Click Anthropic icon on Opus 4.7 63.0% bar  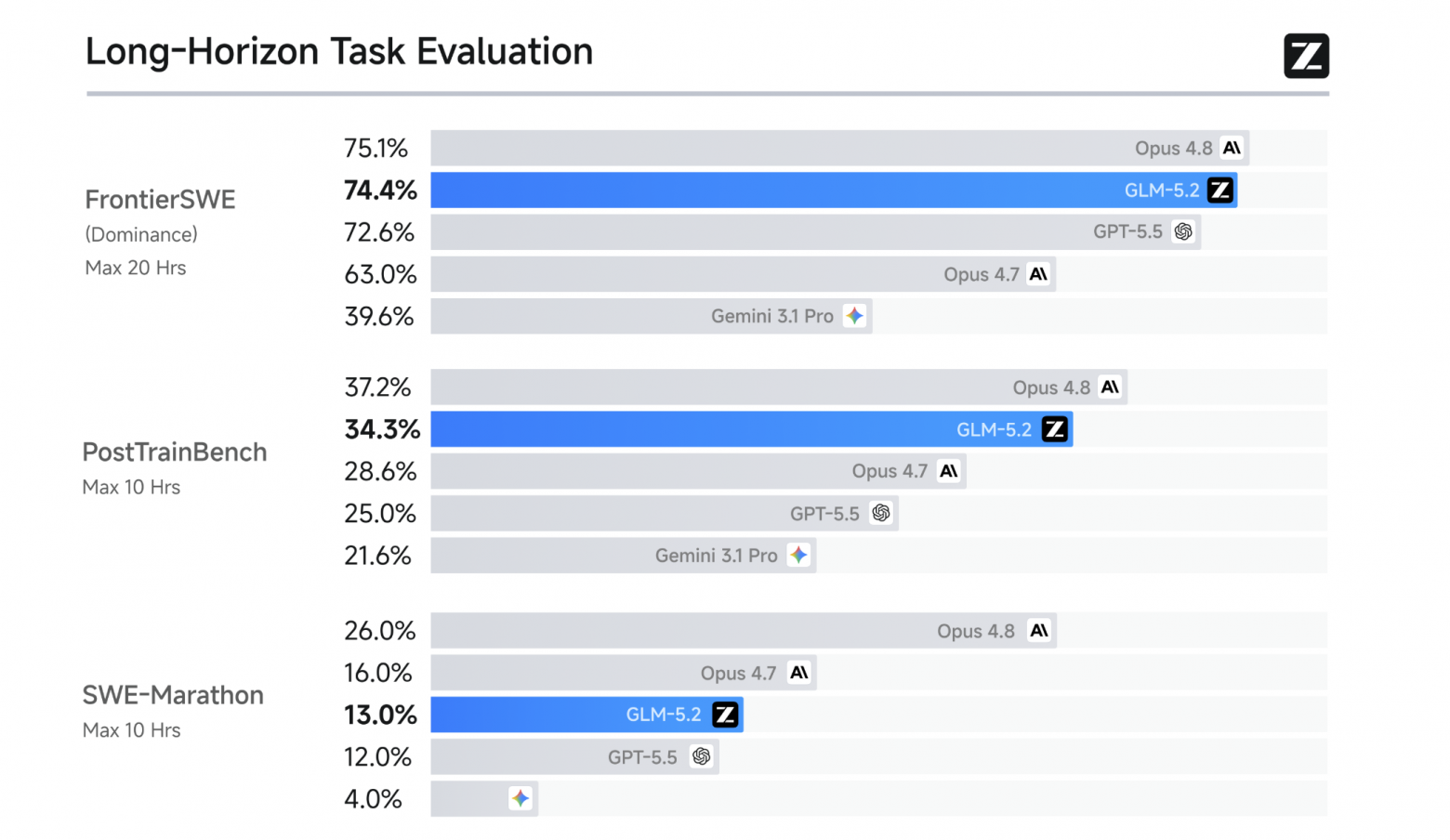(x=1038, y=274)
